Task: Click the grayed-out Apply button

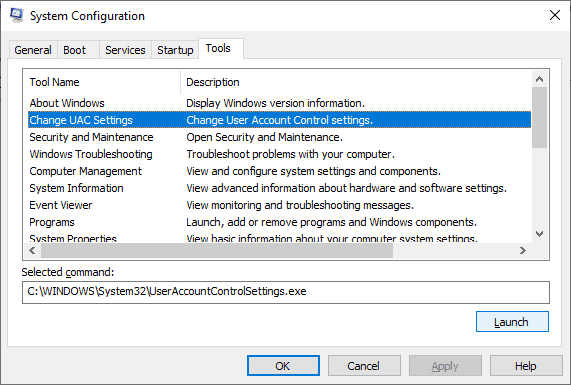Action: point(445,366)
